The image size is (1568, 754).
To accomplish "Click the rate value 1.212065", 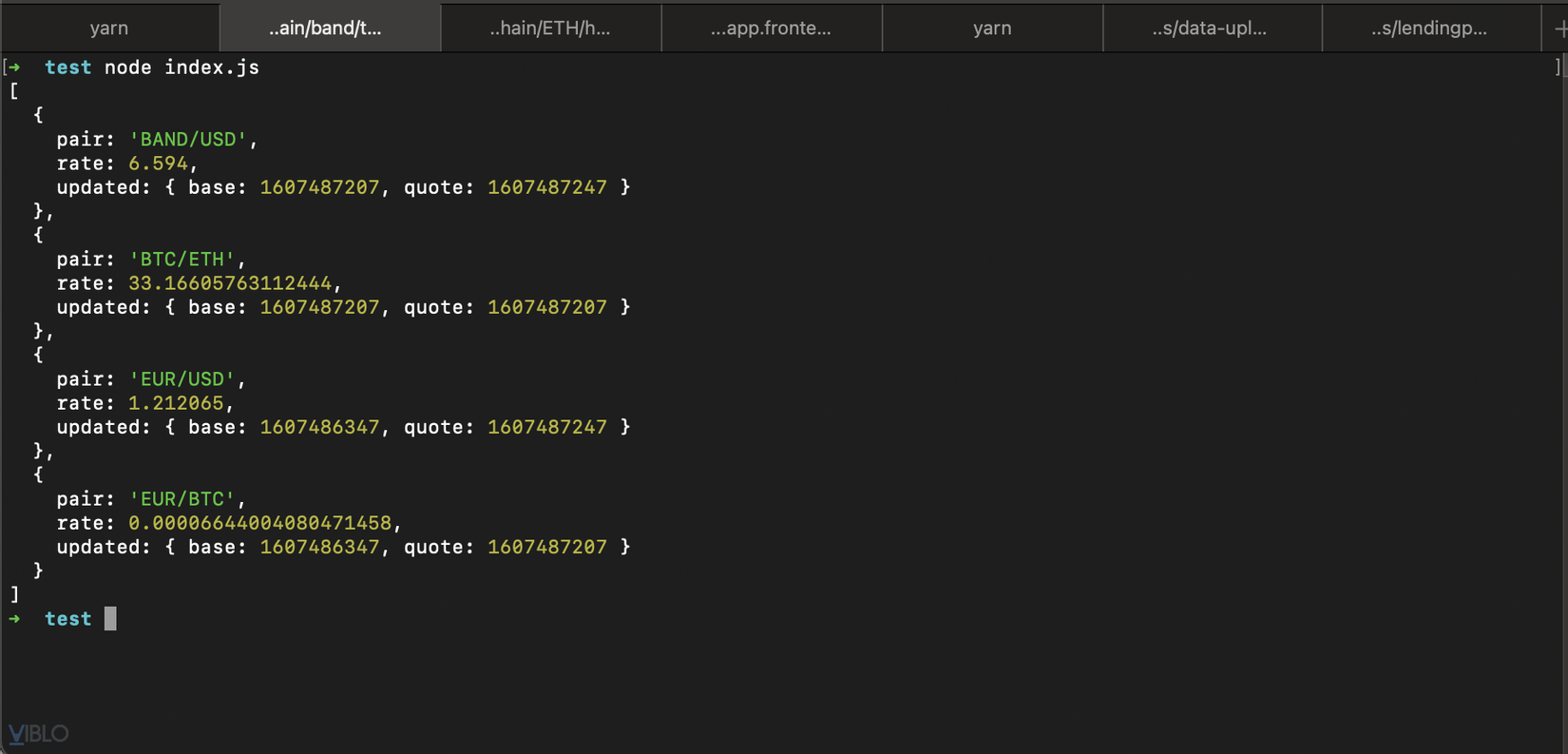I will click(176, 403).
